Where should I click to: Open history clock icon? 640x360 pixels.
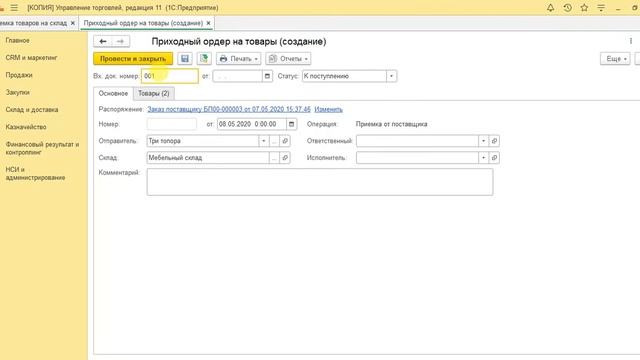point(567,8)
